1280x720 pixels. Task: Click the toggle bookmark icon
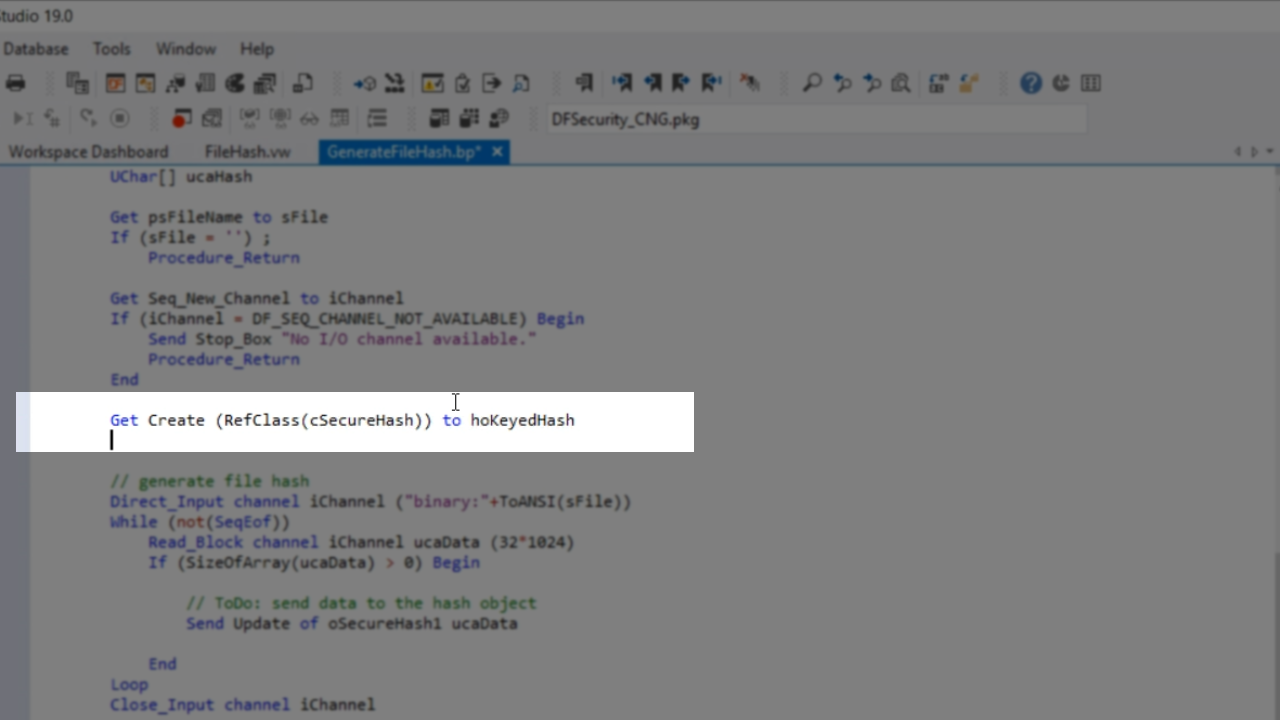pyautogui.click(x=584, y=83)
